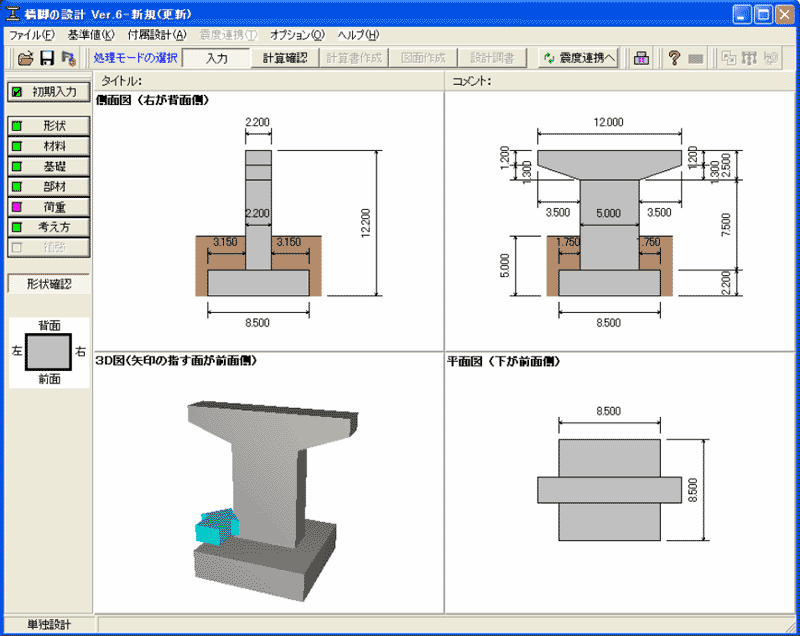Click the 前面 label on orientation diagram
Screen dimensions: 800x636
[x=49, y=378]
